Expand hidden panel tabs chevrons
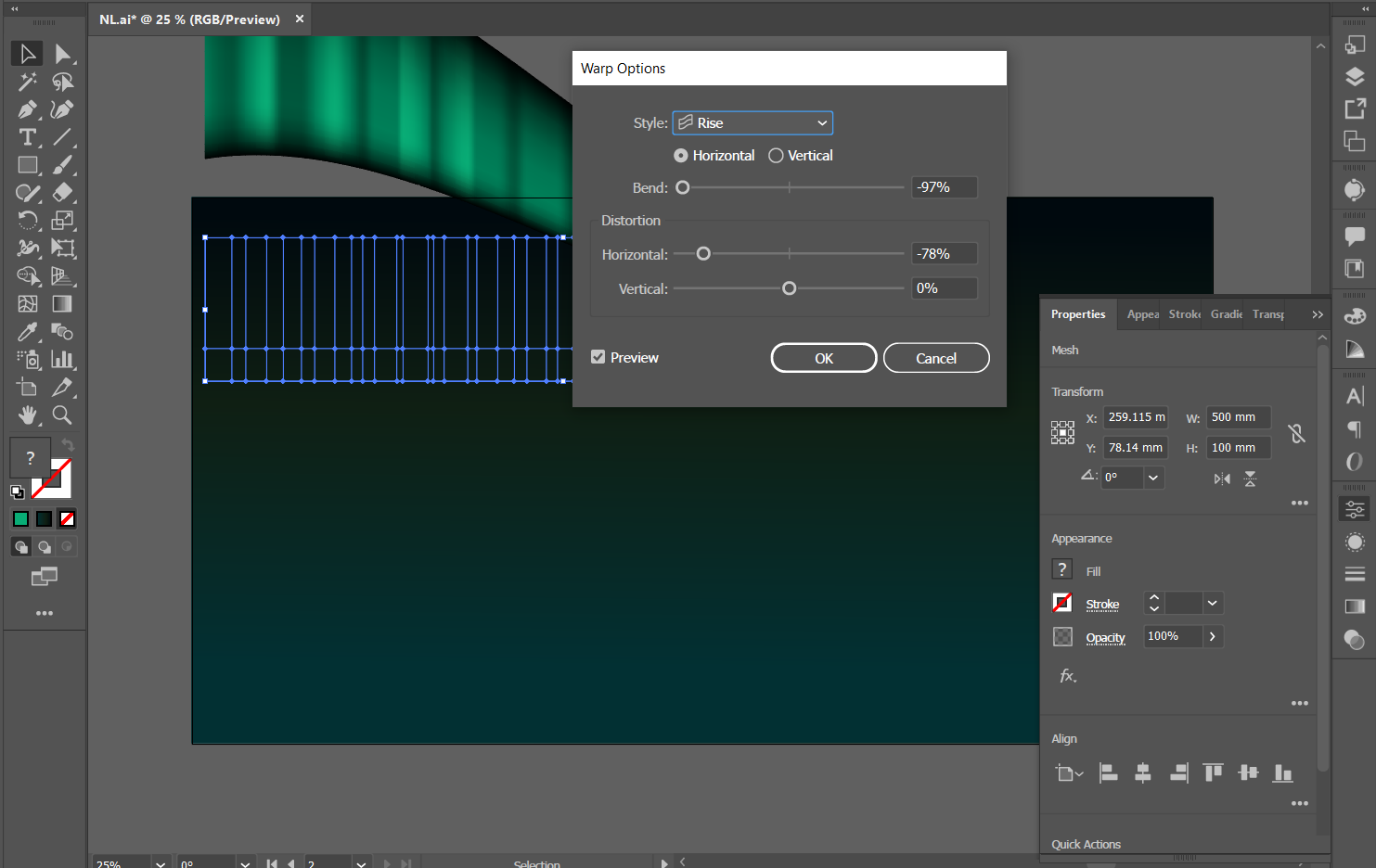Image resolution: width=1376 pixels, height=868 pixels. (x=1317, y=314)
